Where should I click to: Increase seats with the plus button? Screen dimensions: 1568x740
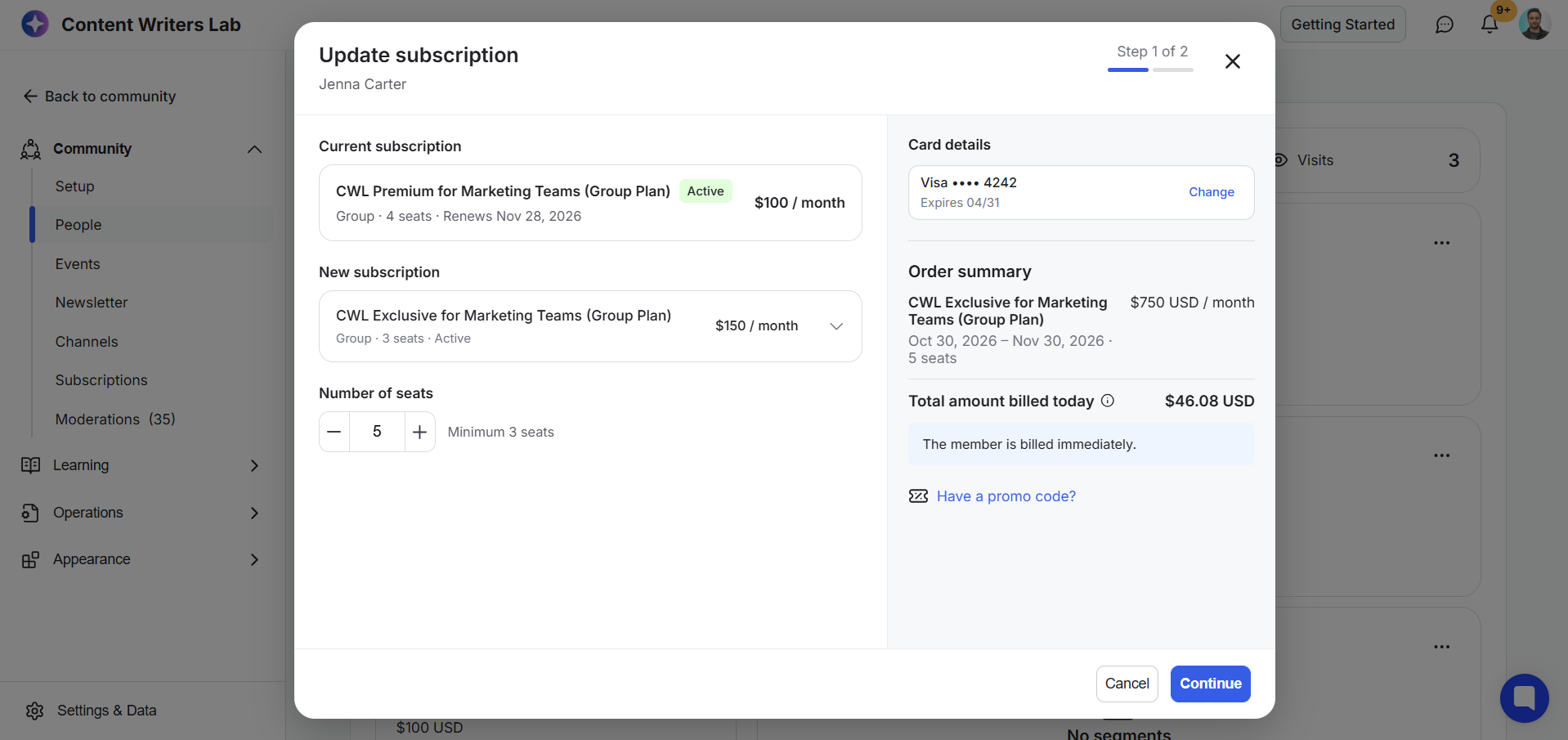[419, 432]
